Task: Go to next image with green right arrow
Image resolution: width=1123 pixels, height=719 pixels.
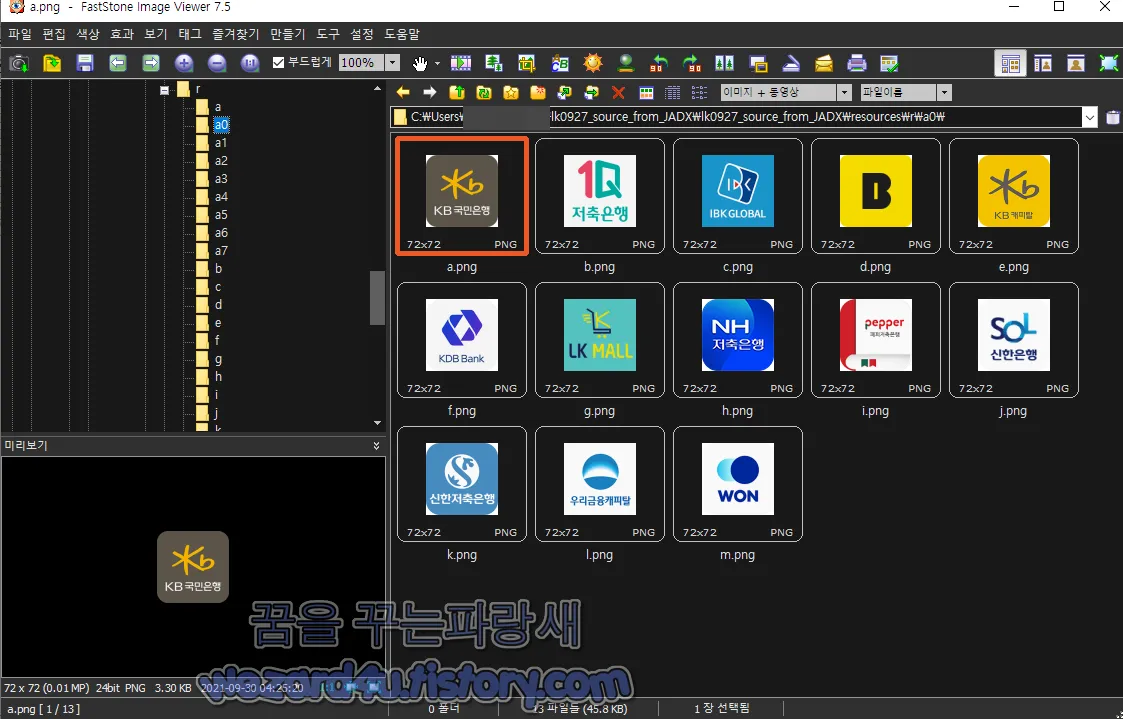Action: click(150, 64)
